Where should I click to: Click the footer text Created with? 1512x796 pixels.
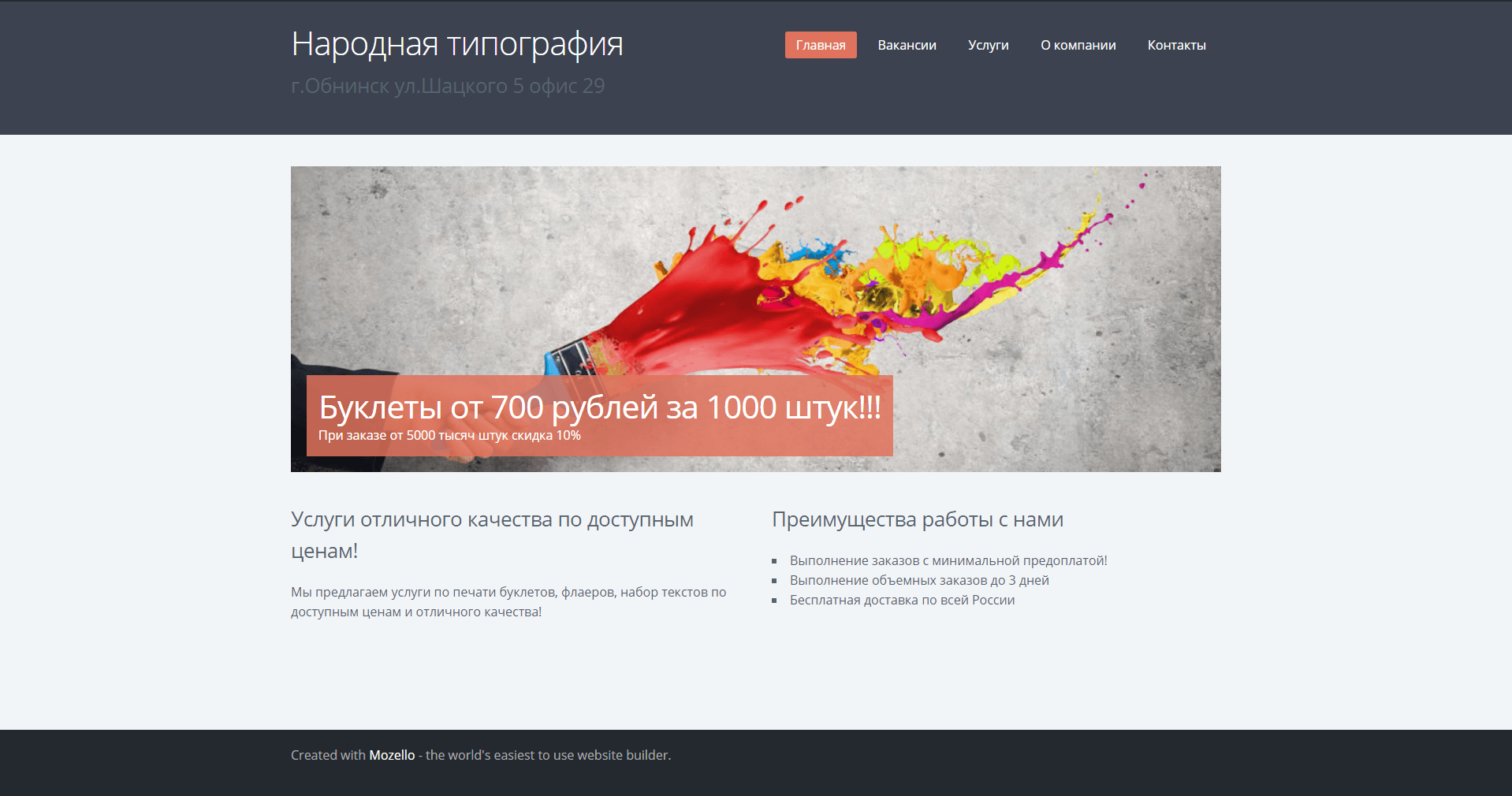pyautogui.click(x=329, y=754)
